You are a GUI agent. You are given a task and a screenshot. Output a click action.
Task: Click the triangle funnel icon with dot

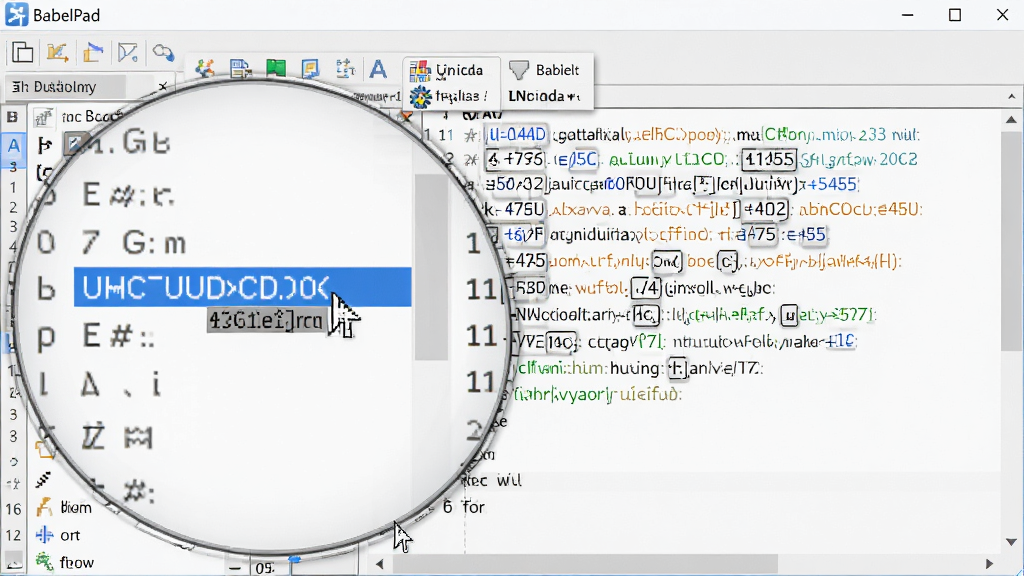click(128, 52)
